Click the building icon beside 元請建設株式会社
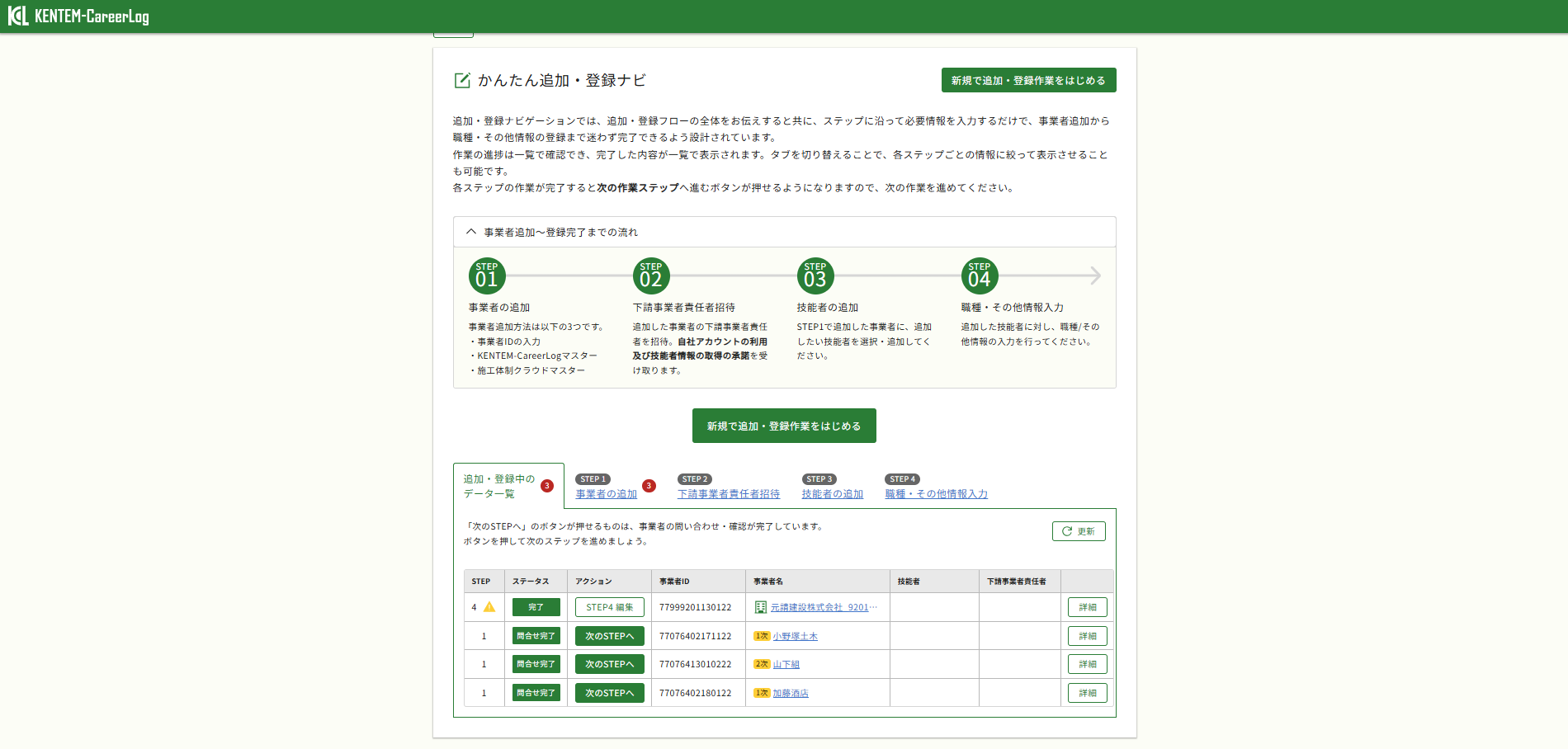This screenshot has width=1568, height=749. coord(760,606)
